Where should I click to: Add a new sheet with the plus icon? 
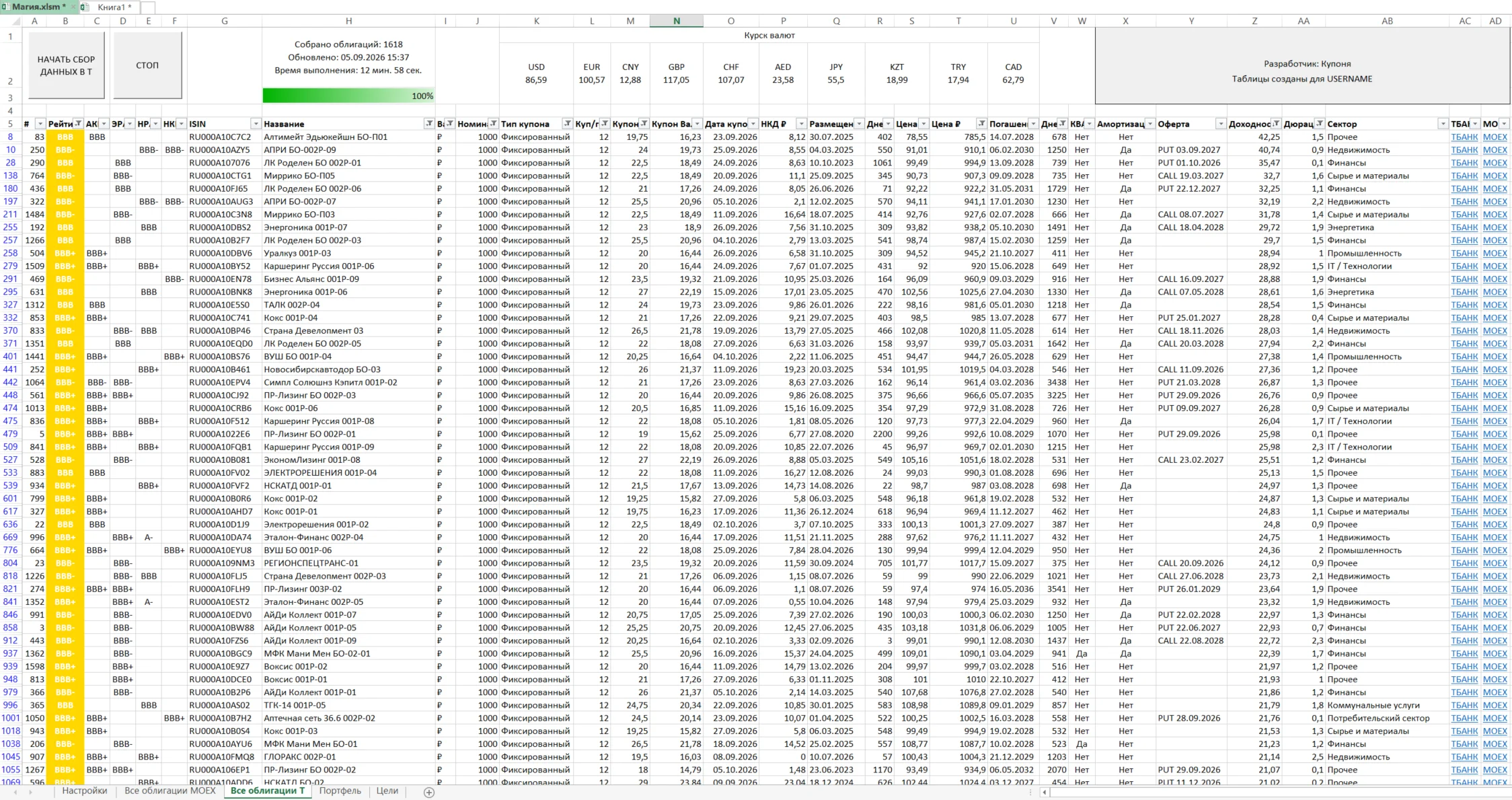tap(429, 792)
